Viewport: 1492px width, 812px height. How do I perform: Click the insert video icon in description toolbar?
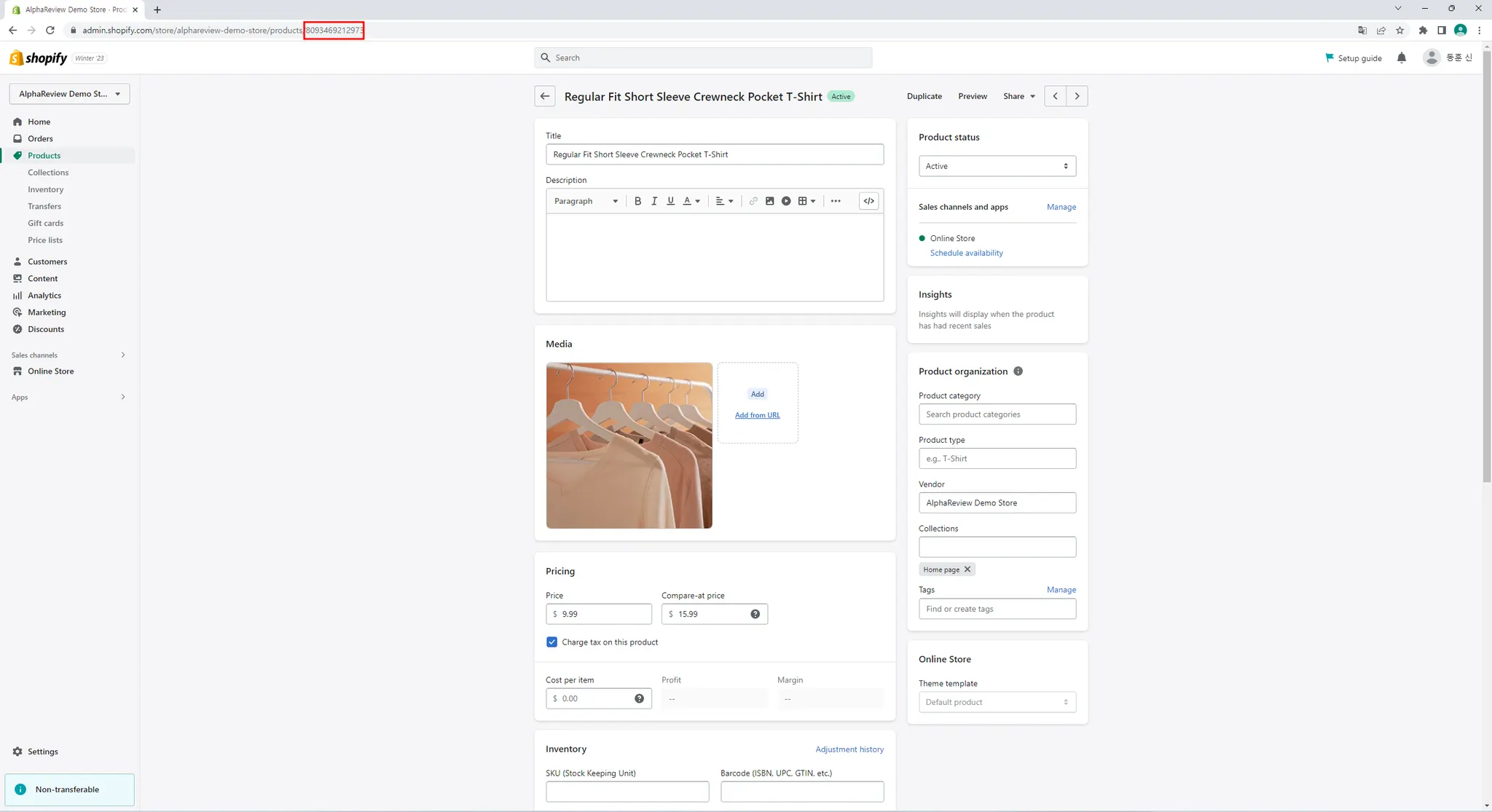pyautogui.click(x=786, y=201)
